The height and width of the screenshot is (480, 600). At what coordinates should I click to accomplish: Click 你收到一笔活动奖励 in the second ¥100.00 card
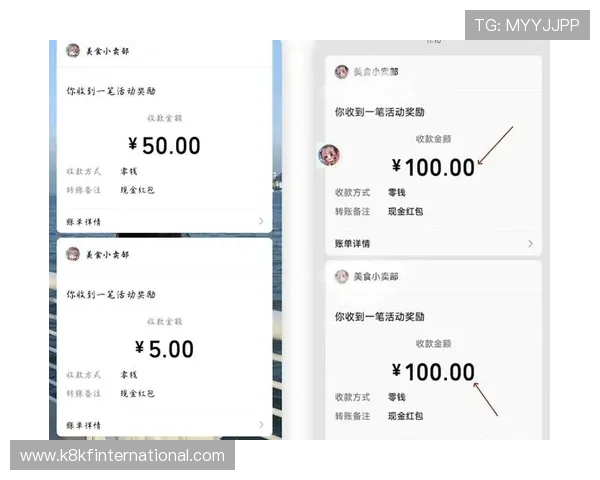tap(380, 317)
